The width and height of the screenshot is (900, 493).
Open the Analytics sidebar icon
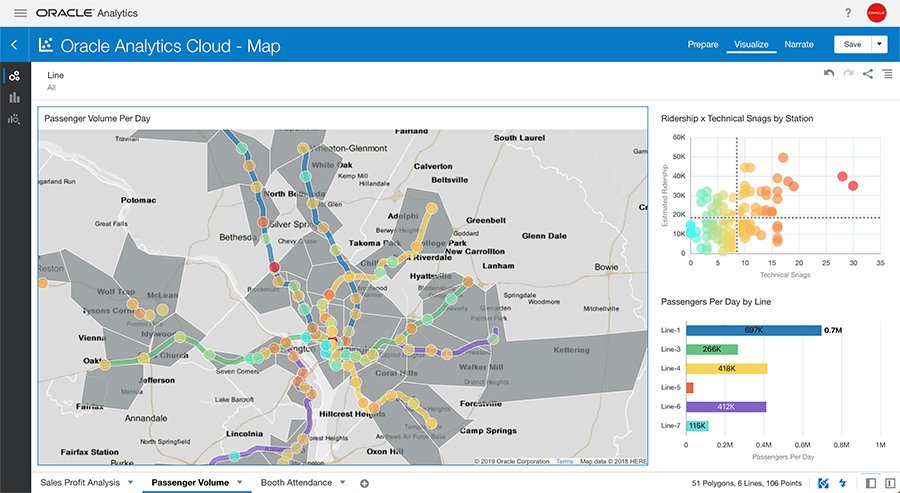14,119
